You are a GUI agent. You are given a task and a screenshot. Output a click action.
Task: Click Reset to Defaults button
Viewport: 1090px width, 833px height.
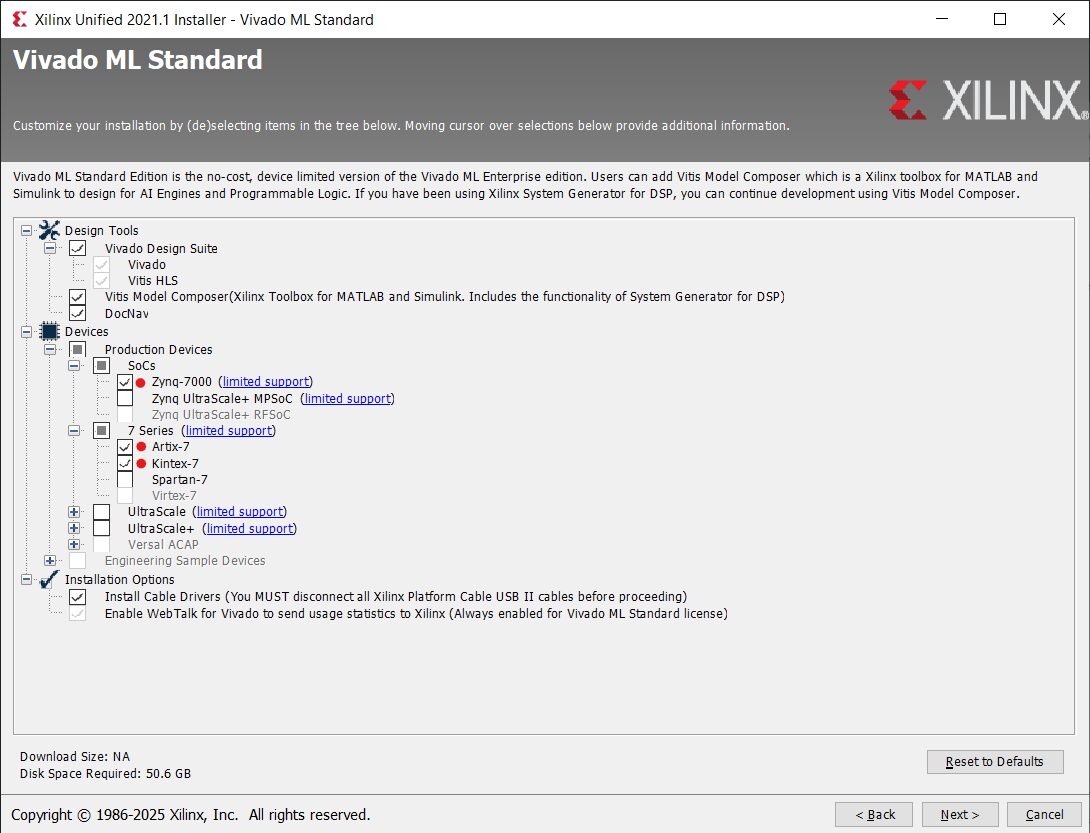pos(995,761)
